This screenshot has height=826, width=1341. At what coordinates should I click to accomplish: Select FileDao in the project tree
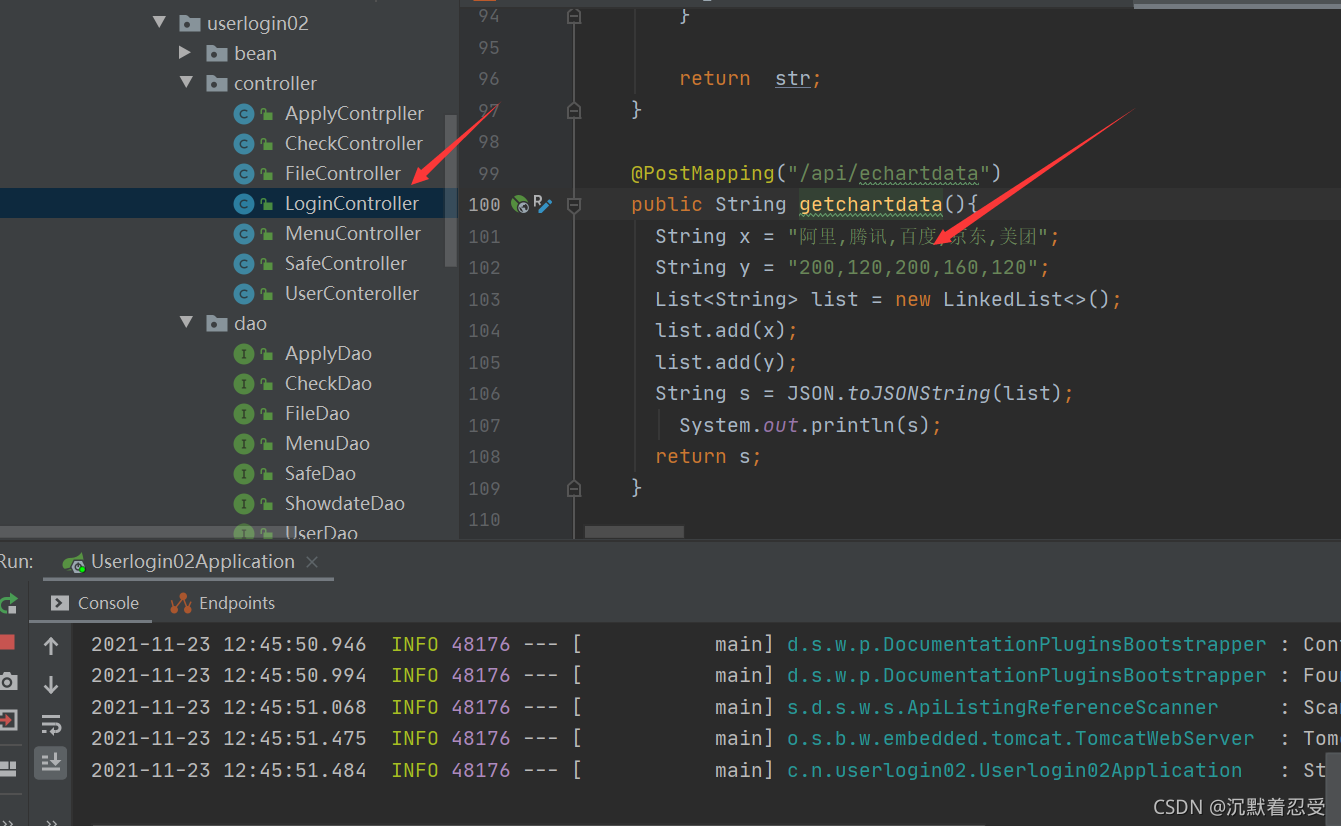point(317,413)
